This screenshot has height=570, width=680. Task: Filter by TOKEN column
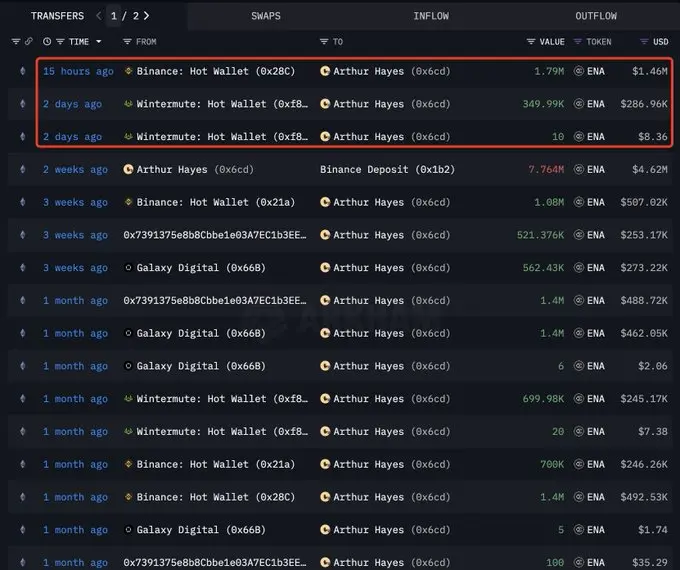tap(578, 42)
